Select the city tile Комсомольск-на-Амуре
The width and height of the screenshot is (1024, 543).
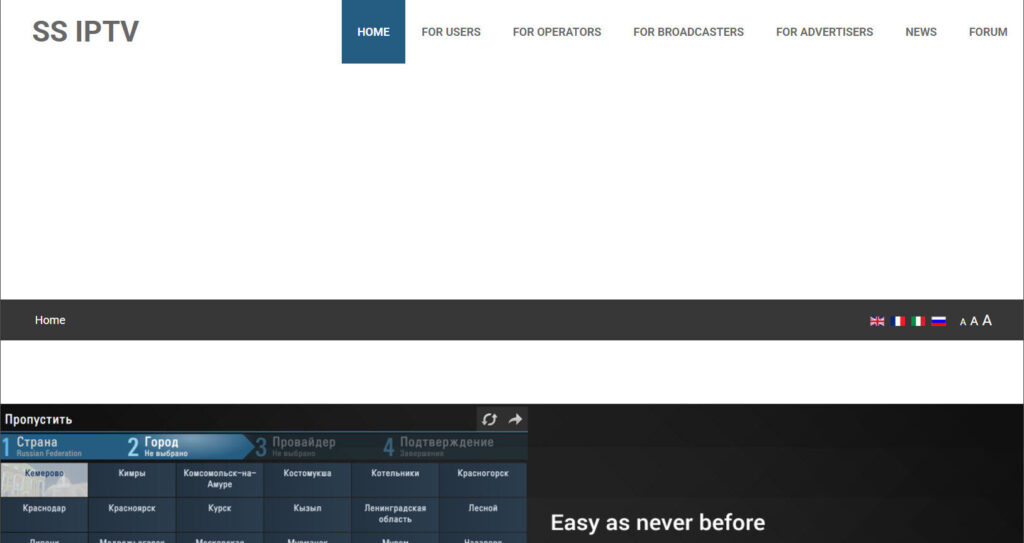[219, 480]
